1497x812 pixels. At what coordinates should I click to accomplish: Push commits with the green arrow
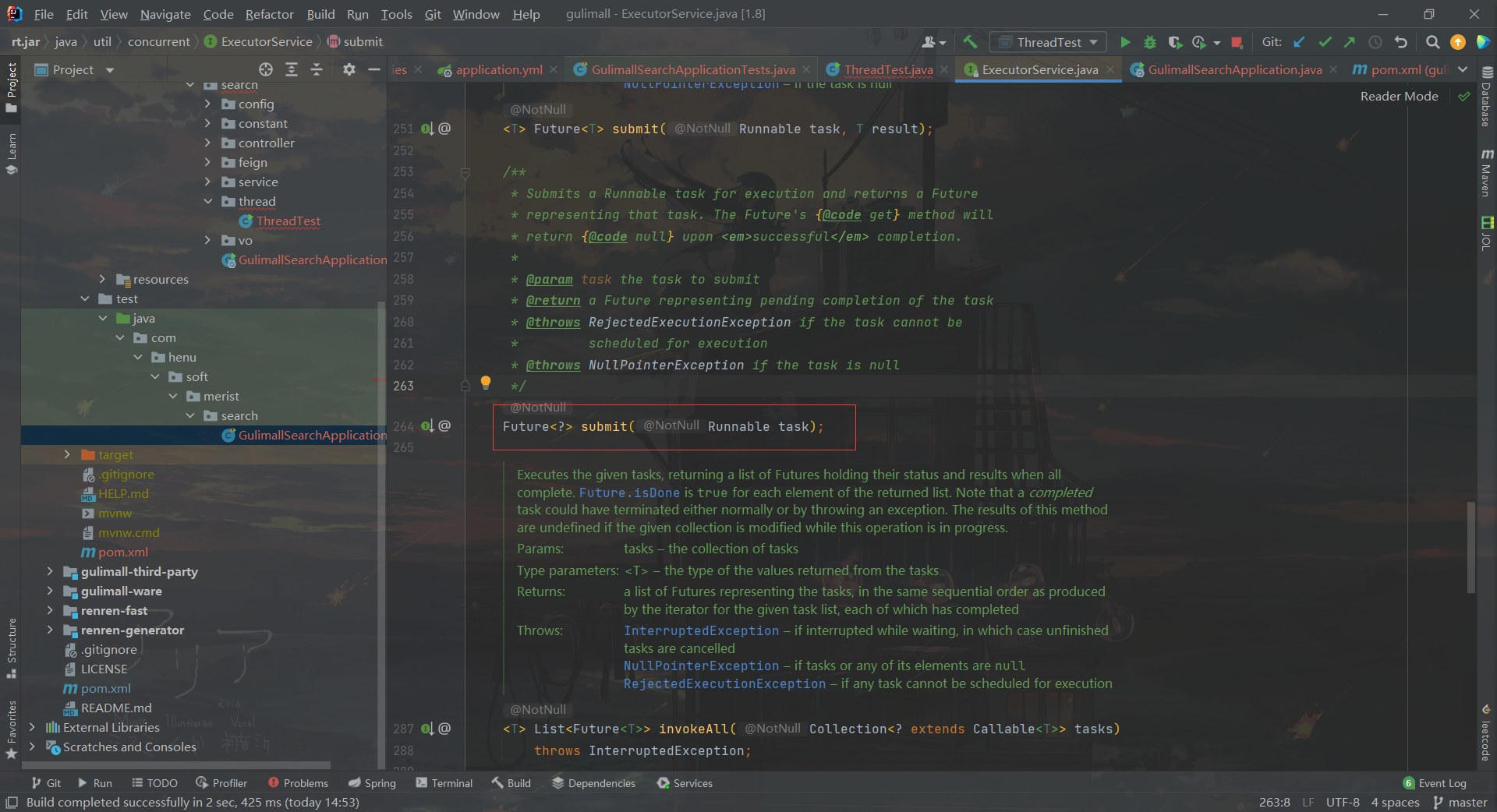click(1350, 42)
